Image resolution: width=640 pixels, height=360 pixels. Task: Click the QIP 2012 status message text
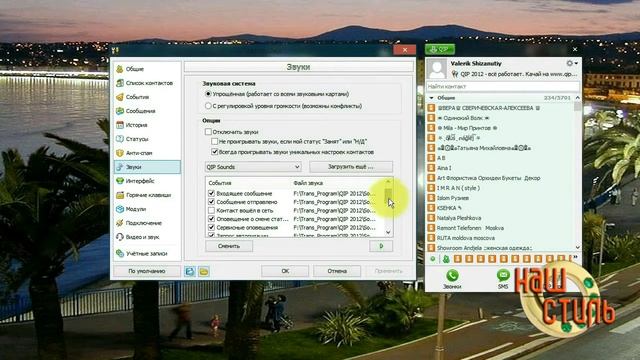(518, 75)
